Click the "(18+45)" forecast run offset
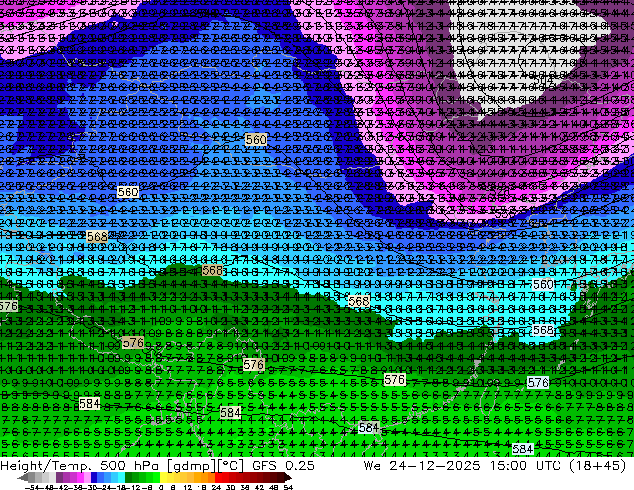Viewport: 634px width, 490px height. click(597, 466)
